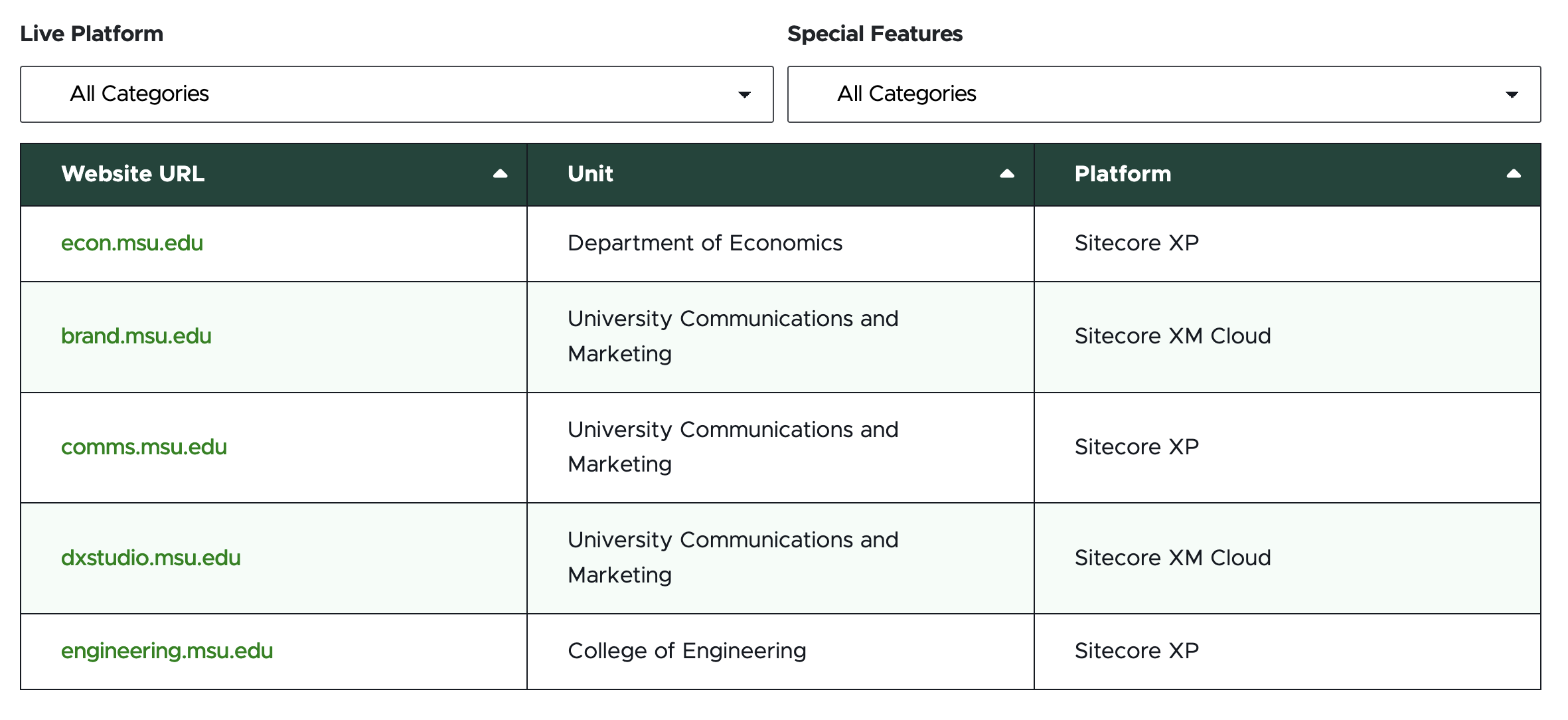Open the Live Platform All Categories dropdown
Image resolution: width=1568 pixels, height=720 pixels.
[x=397, y=94]
